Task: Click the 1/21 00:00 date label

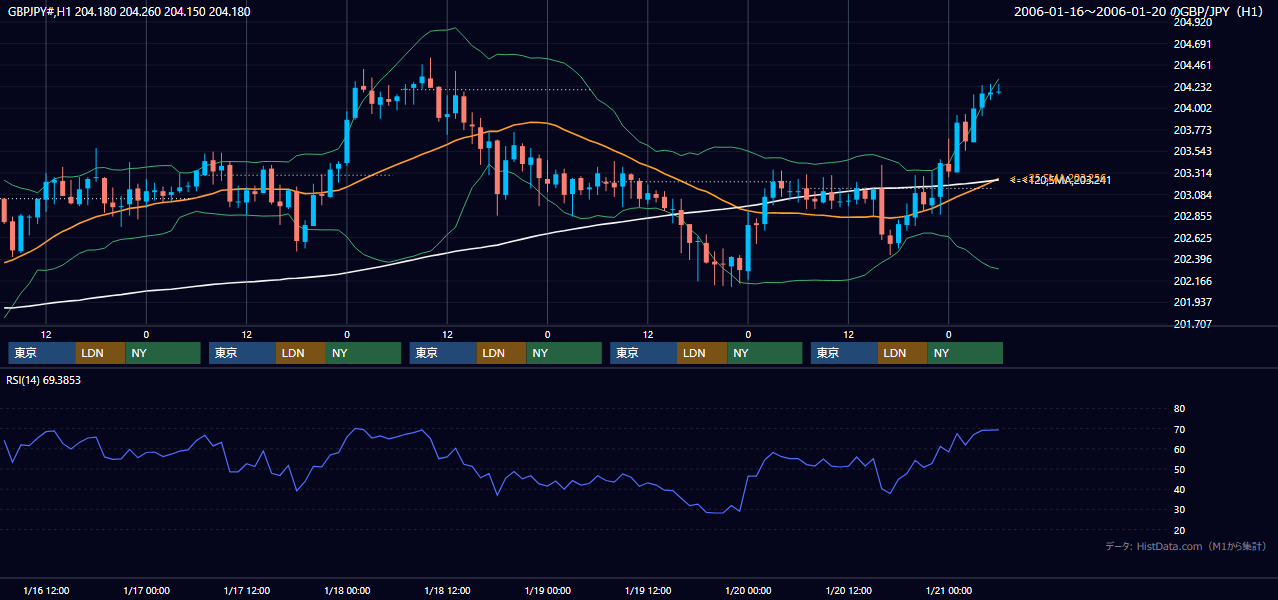Action: pos(948,591)
